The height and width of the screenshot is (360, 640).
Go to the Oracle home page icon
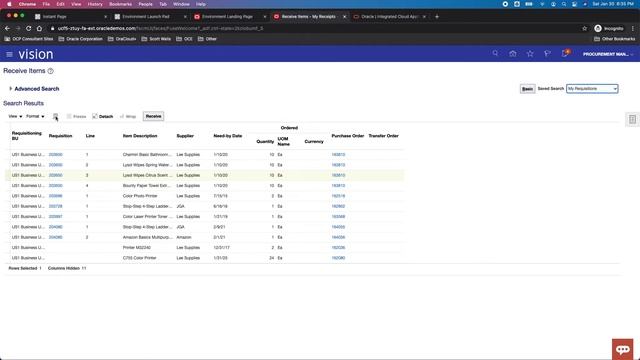coord(513,53)
